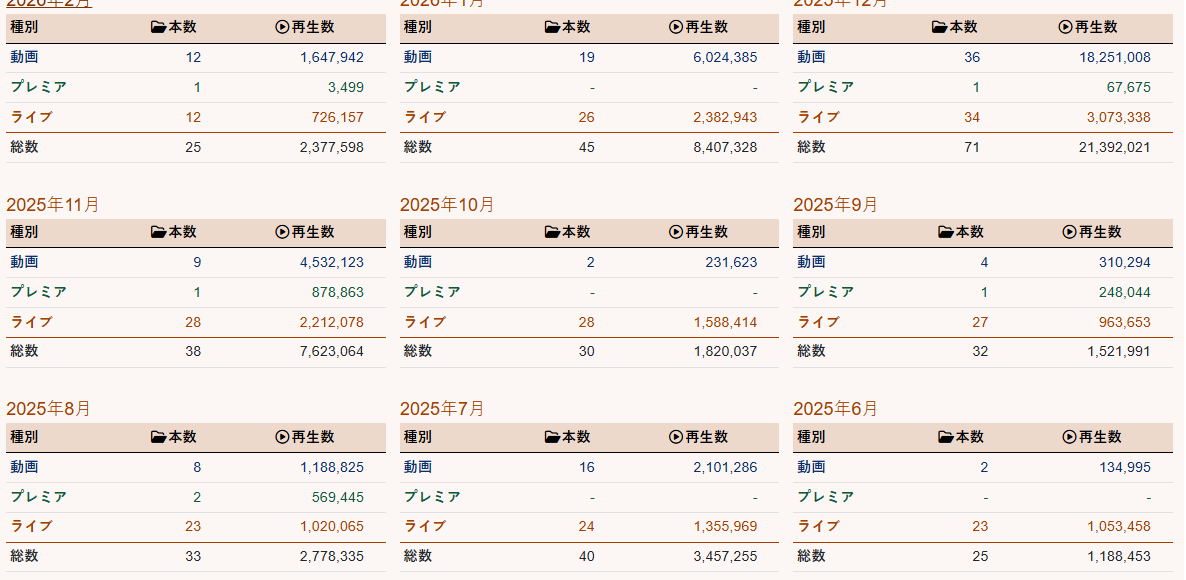Click folder icon in table totaling 21,392,021 views
The image size is (1186, 580).
click(x=939, y=27)
